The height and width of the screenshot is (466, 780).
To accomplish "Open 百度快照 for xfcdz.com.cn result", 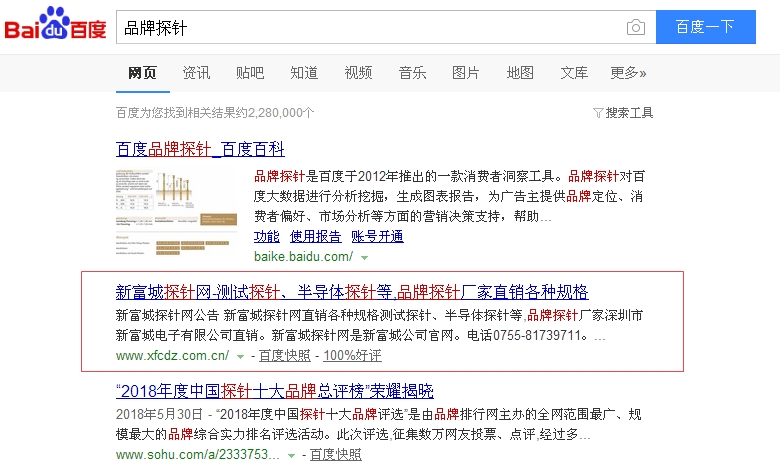I will (x=285, y=356).
